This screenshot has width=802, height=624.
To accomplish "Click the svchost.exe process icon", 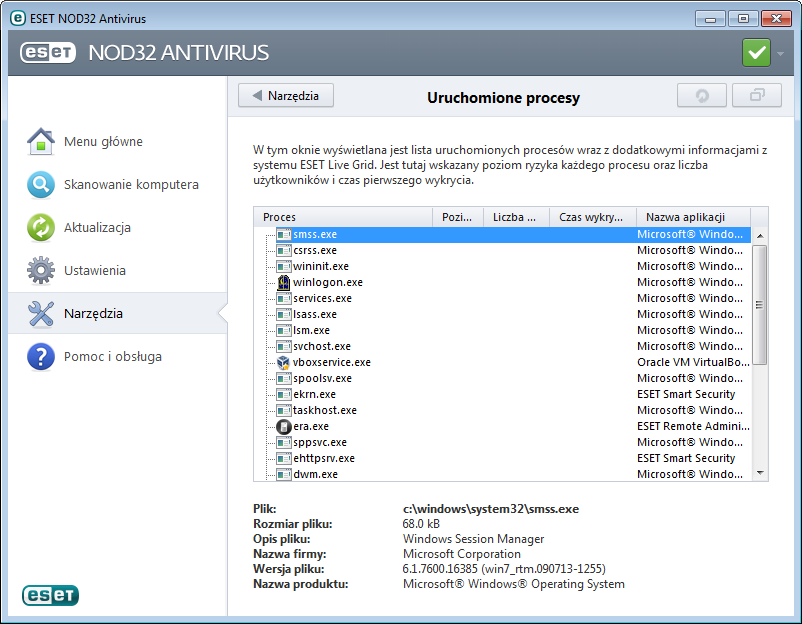I will coord(283,346).
